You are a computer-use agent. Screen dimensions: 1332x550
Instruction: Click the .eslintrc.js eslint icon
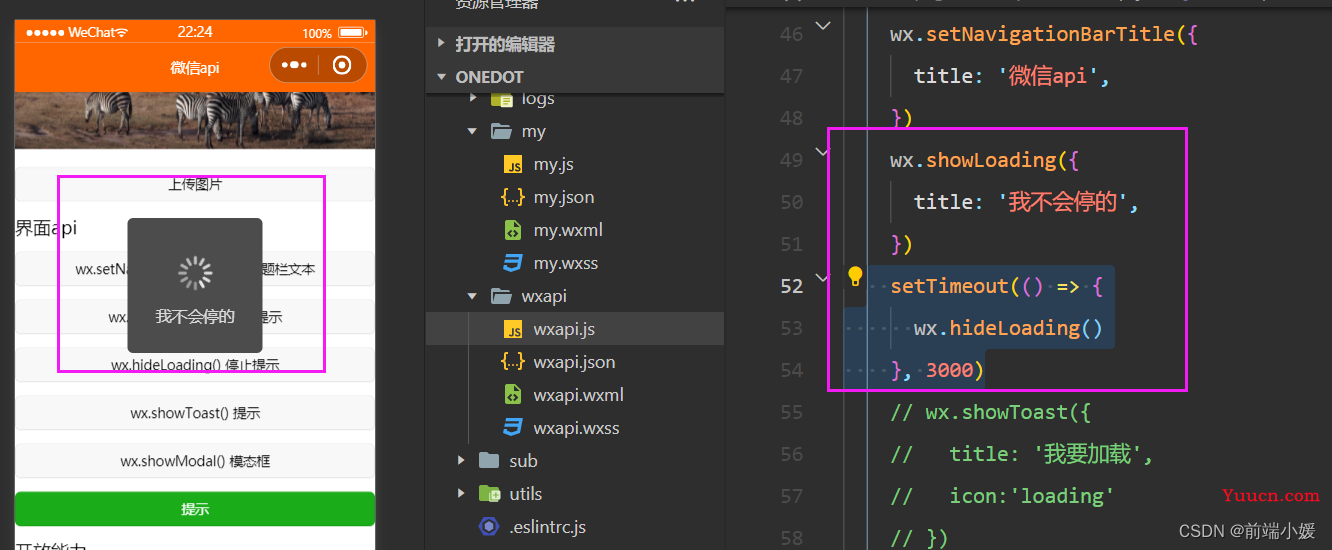click(489, 527)
